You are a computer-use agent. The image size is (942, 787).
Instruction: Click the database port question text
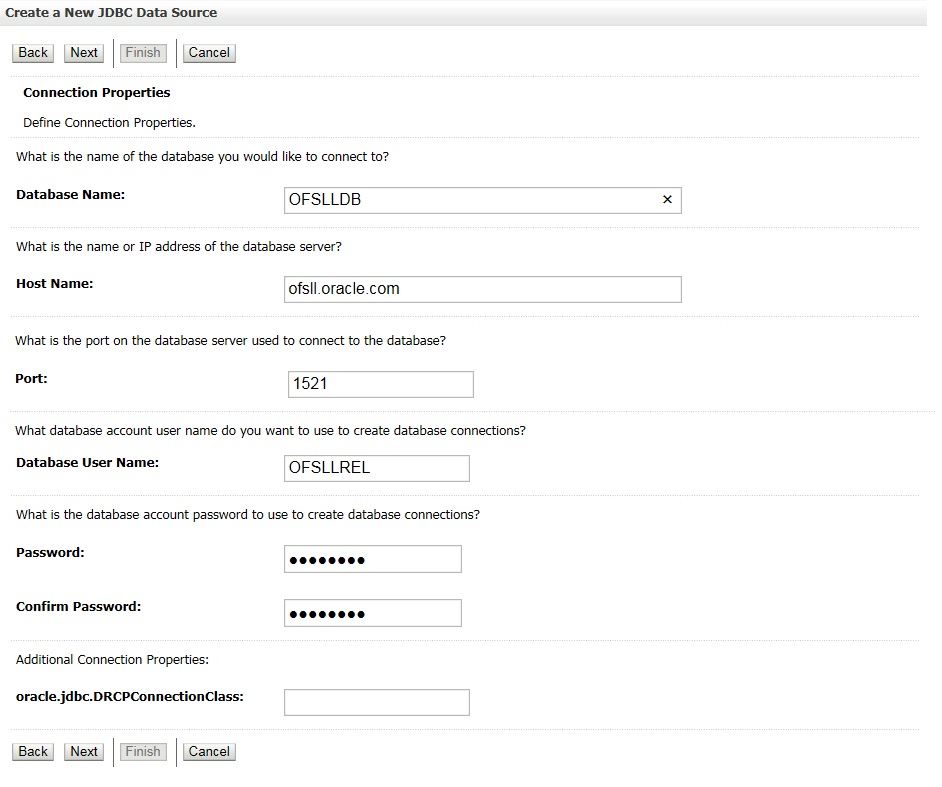(231, 341)
